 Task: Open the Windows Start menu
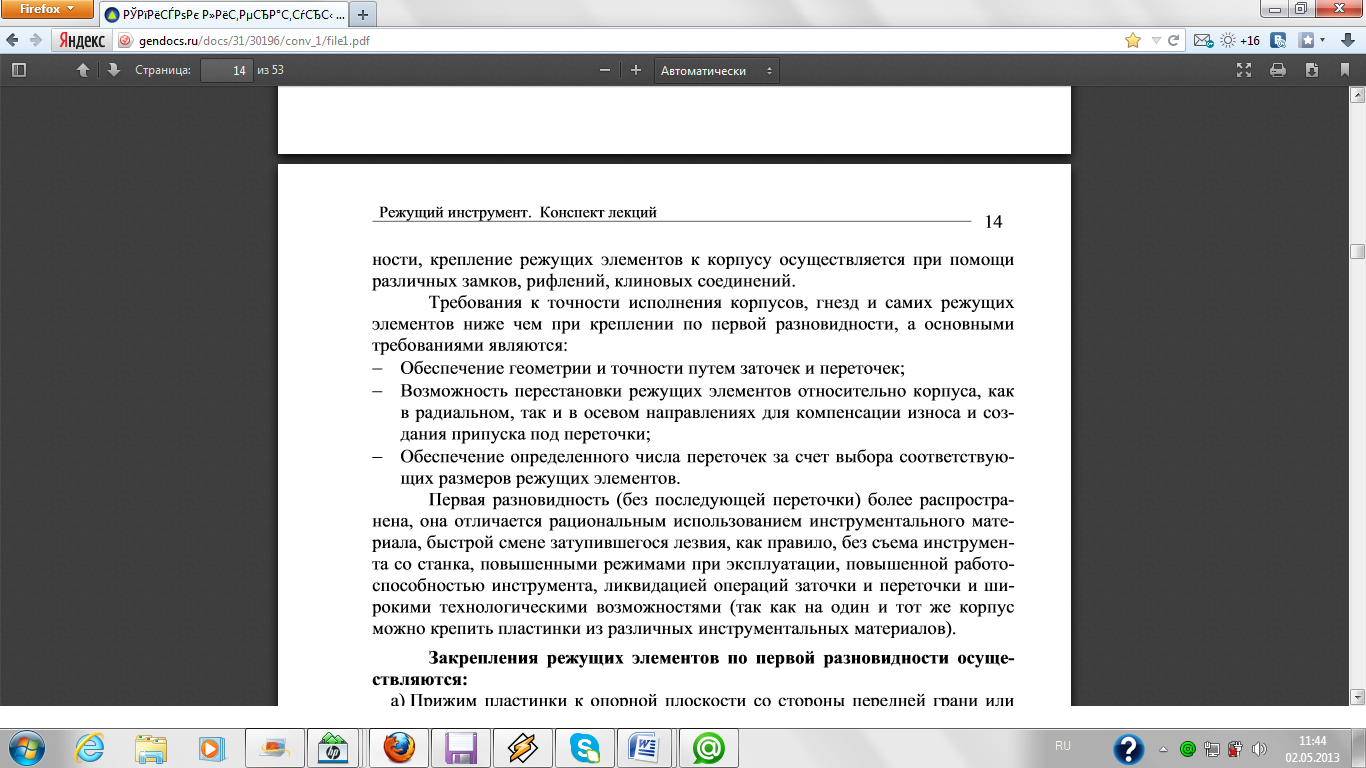[25, 747]
